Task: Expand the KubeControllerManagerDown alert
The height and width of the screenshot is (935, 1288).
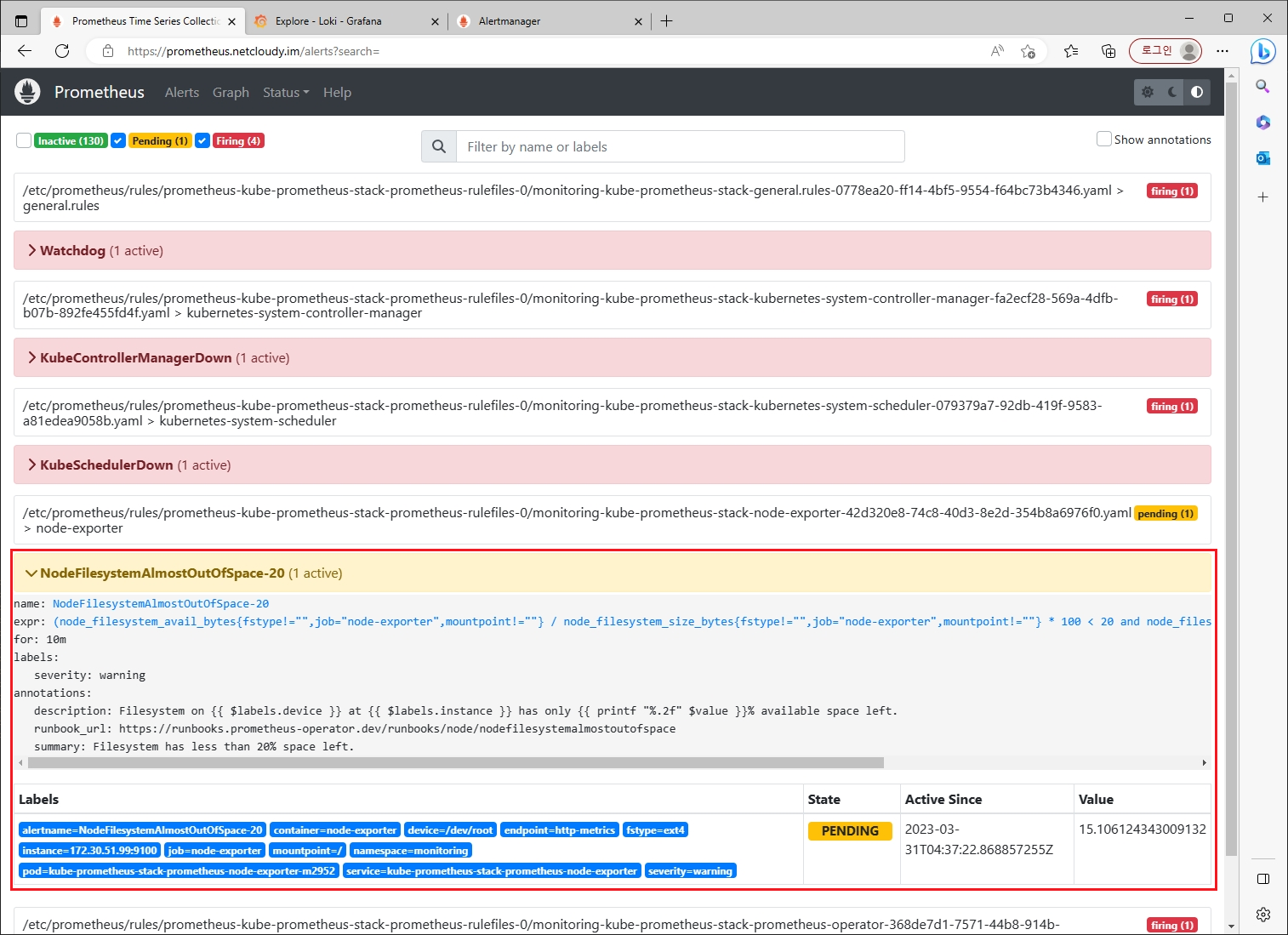Action: [x=613, y=357]
